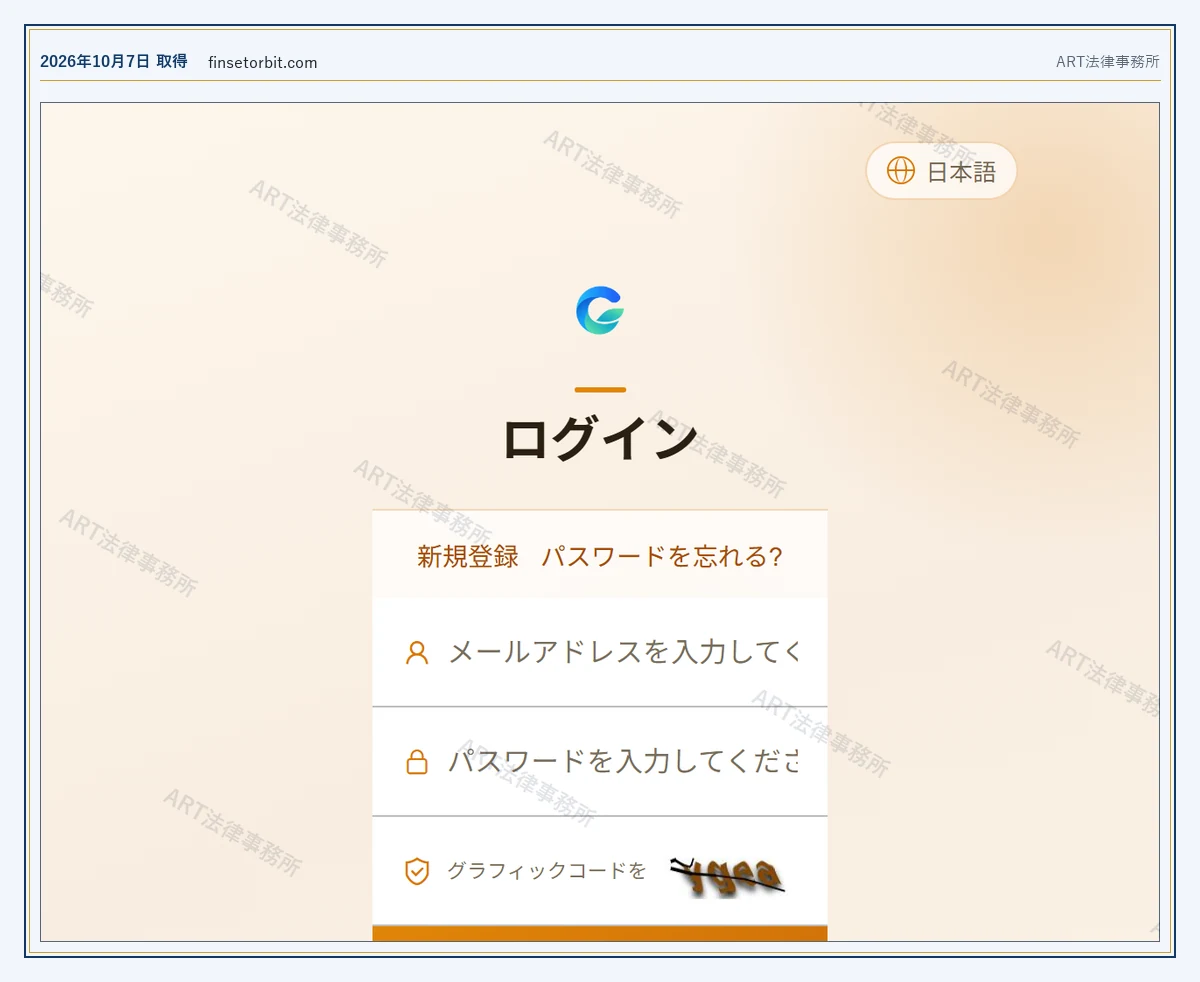Click the orange login button
This screenshot has width=1200, height=982.
tap(600, 933)
